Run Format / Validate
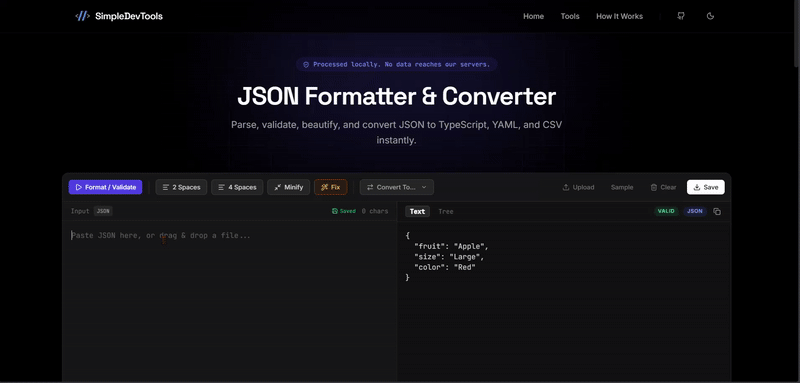 click(106, 187)
